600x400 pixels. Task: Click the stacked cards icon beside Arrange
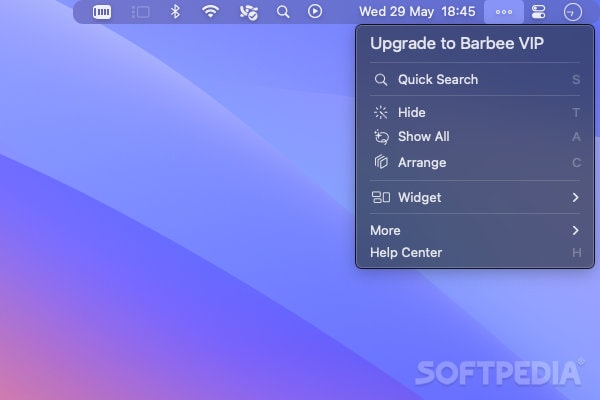(x=381, y=162)
